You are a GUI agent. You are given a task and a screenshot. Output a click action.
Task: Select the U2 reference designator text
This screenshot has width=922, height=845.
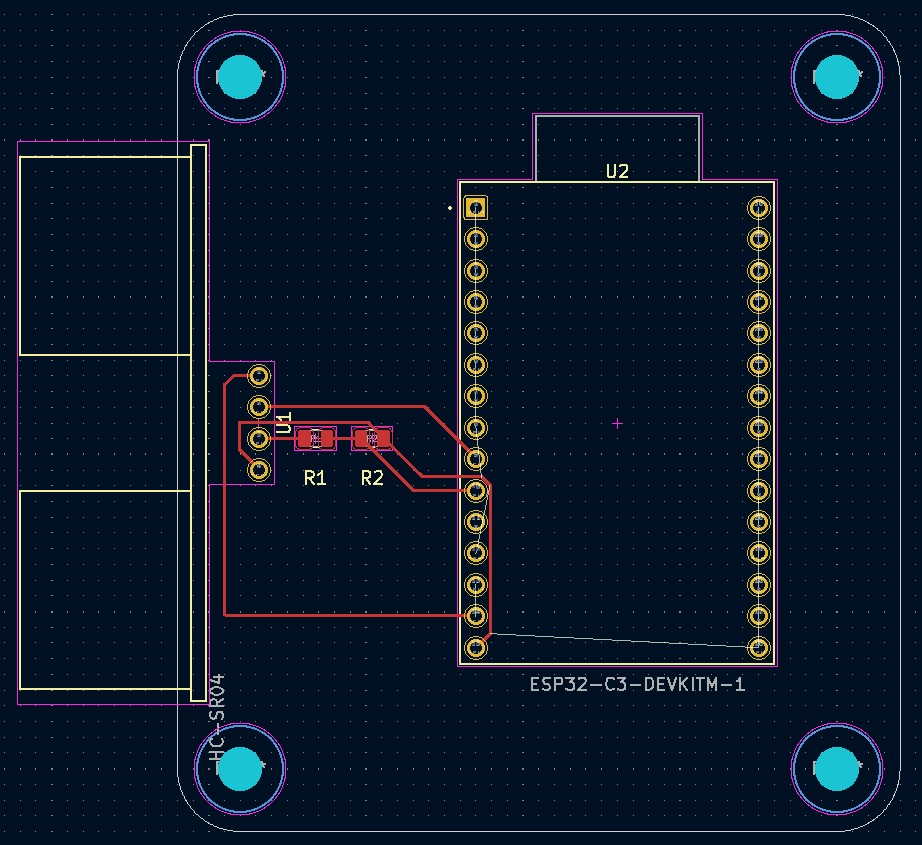[617, 171]
